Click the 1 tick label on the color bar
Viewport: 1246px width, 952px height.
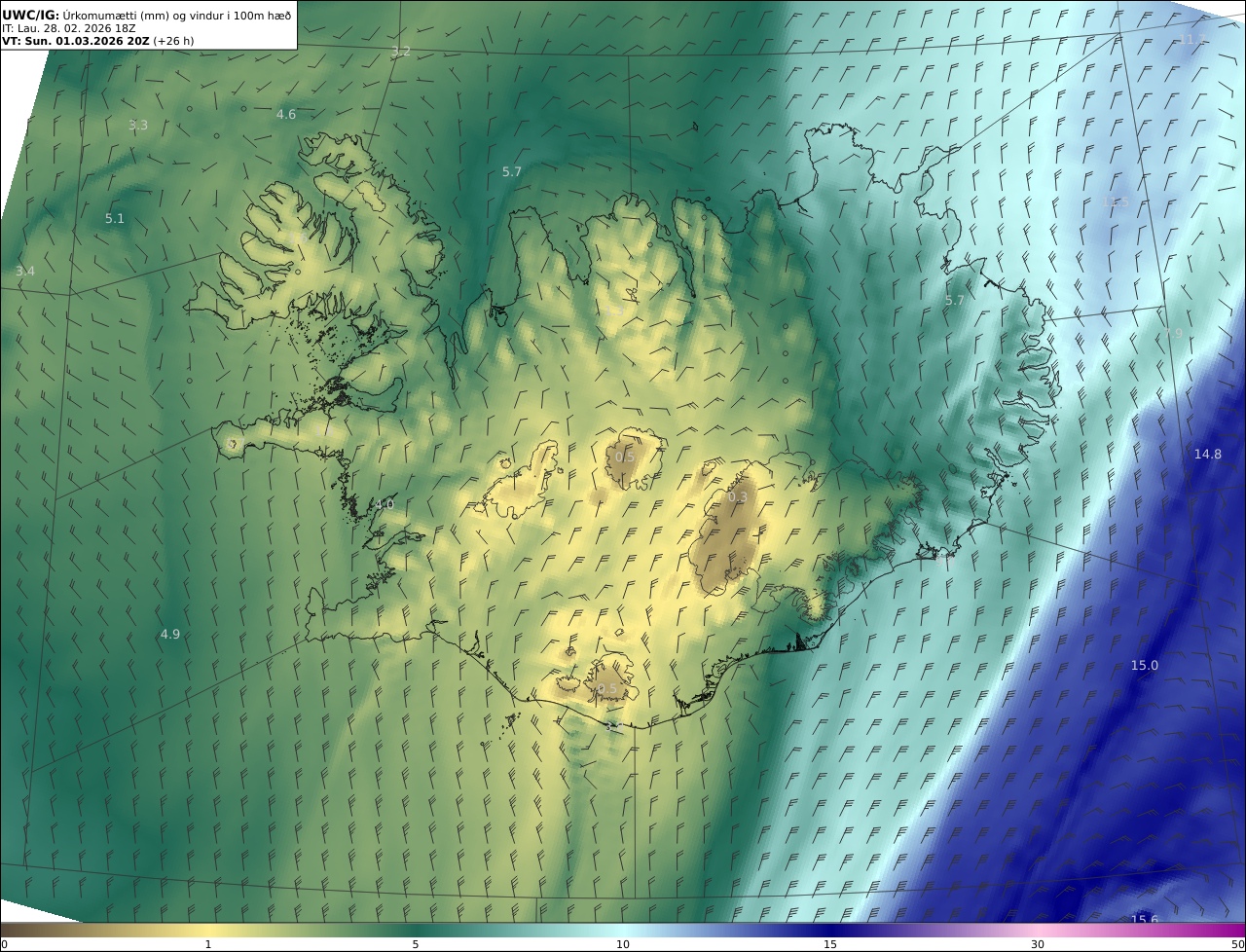[x=207, y=944]
